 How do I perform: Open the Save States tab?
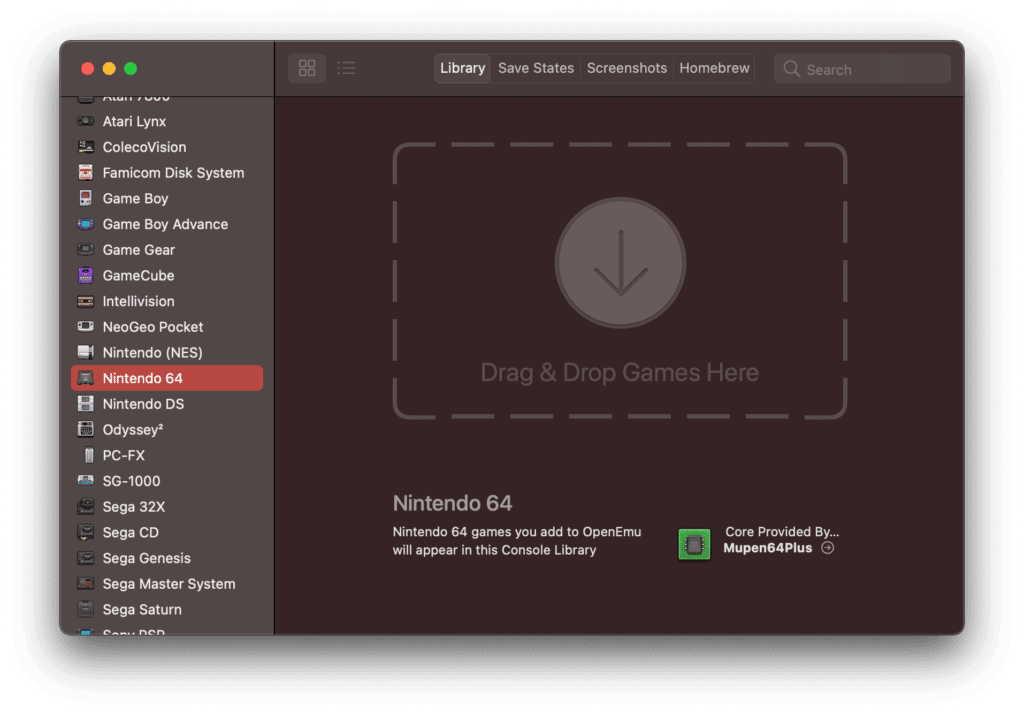[536, 68]
